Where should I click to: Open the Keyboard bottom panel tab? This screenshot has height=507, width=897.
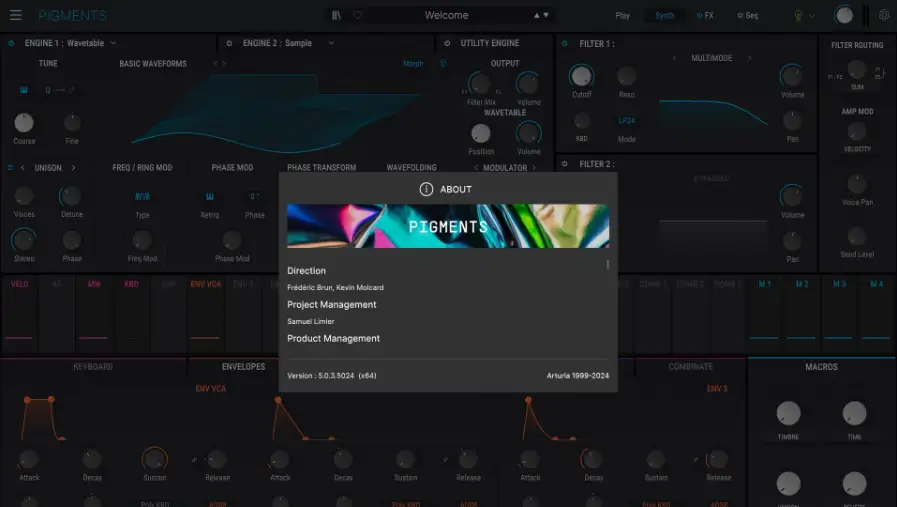coord(93,367)
